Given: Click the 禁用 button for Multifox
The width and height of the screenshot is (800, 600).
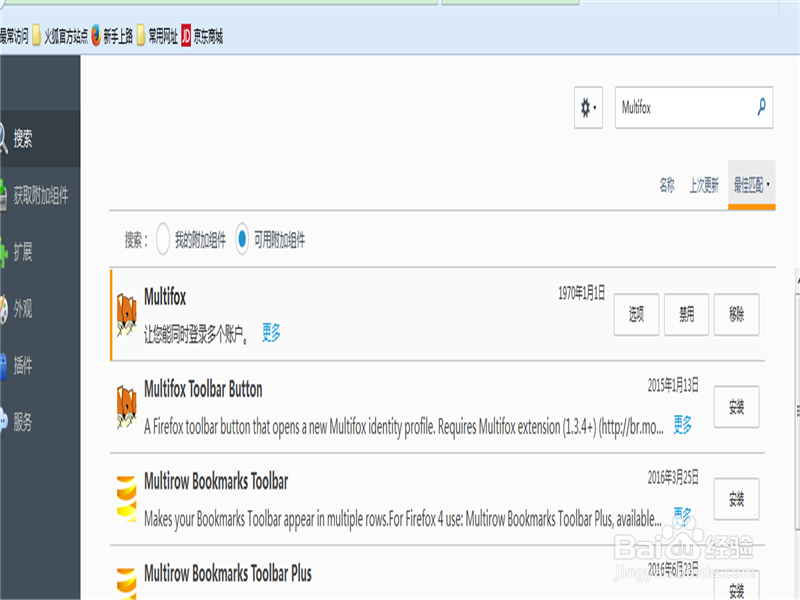Looking at the screenshot, I should point(686,315).
